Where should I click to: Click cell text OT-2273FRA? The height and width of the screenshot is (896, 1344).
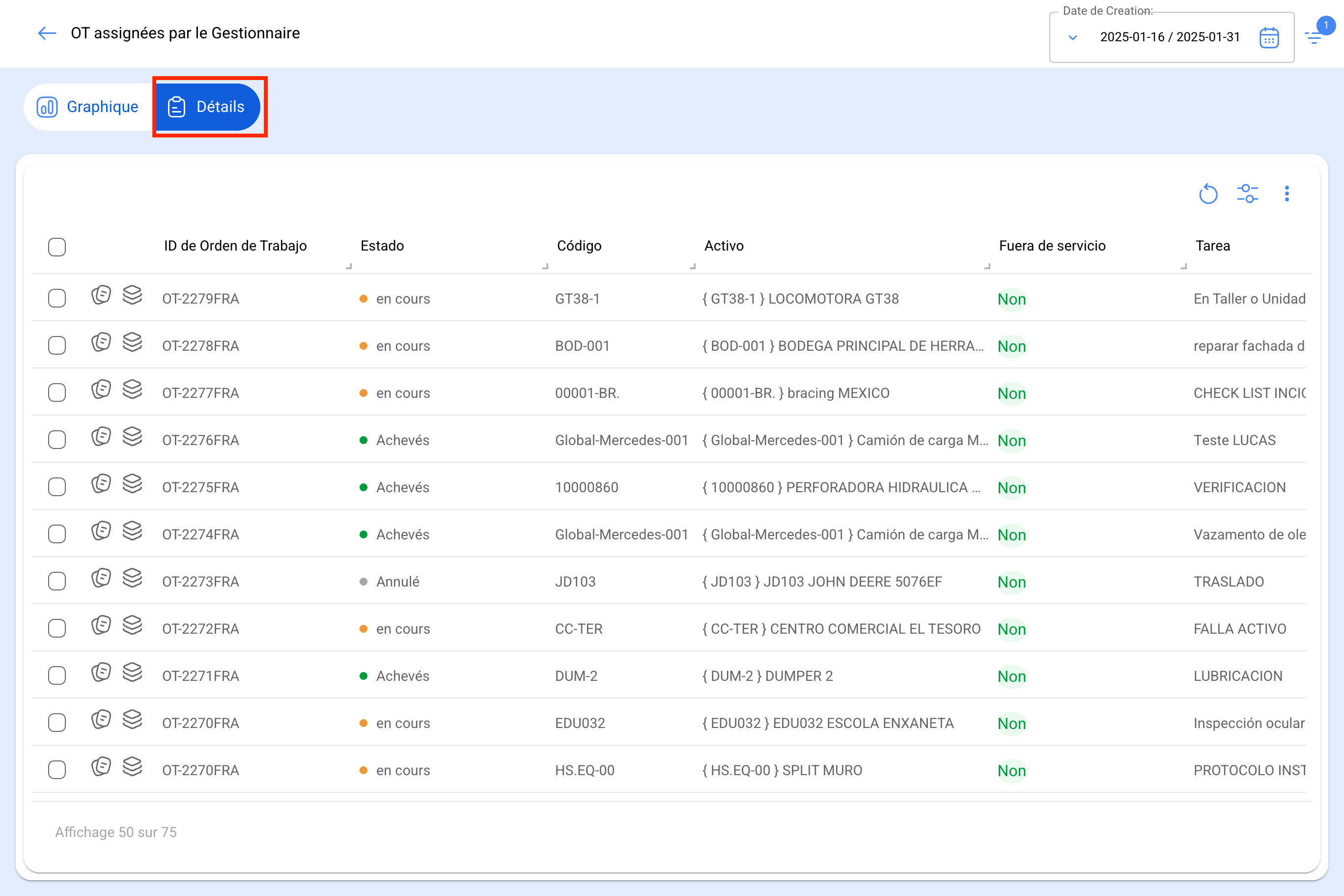[x=200, y=582]
